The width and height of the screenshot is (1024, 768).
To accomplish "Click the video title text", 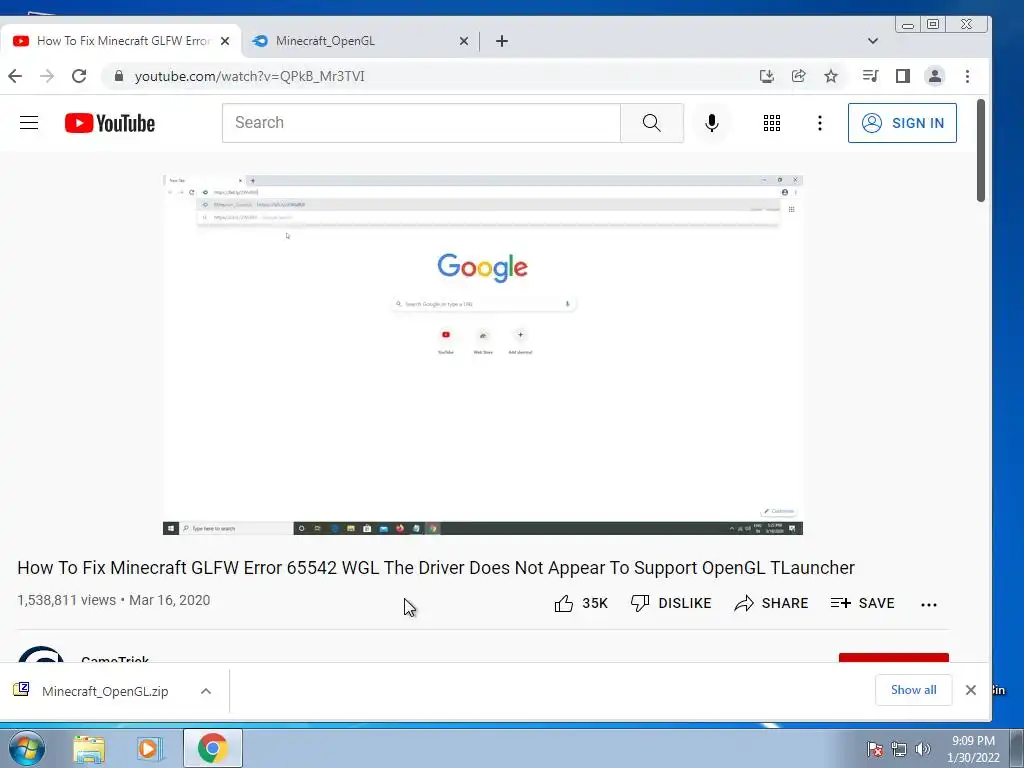I will point(436,568).
